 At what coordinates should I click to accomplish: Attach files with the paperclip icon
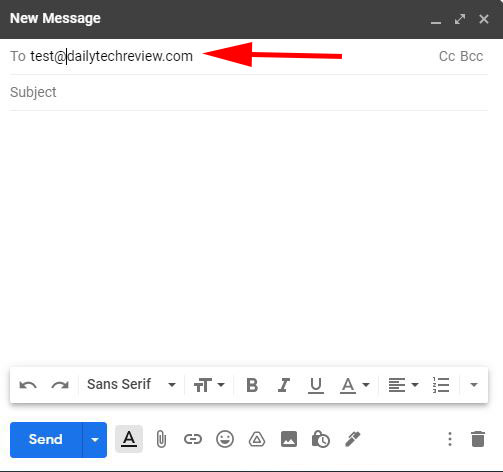(161, 439)
